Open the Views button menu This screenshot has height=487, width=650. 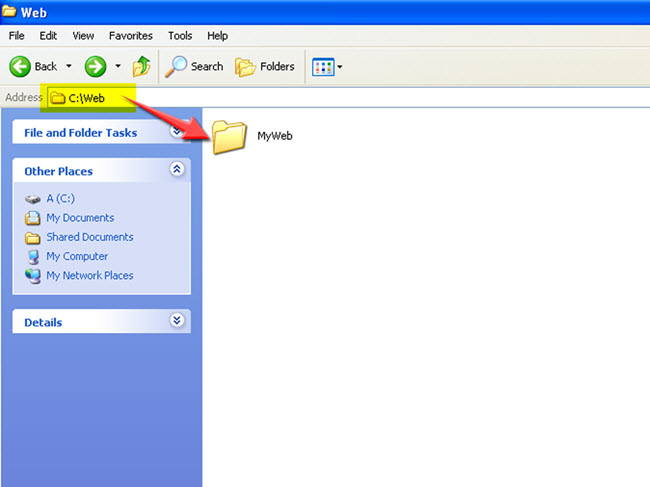[x=327, y=67]
